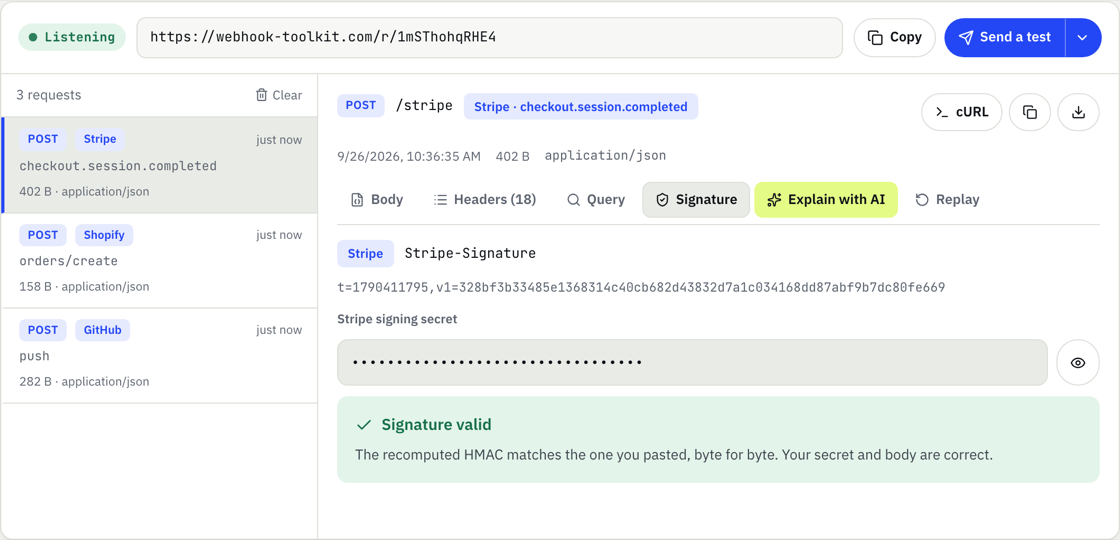Viewport: 1120px width, 540px height.
Task: Clear all requests
Action: click(x=279, y=95)
